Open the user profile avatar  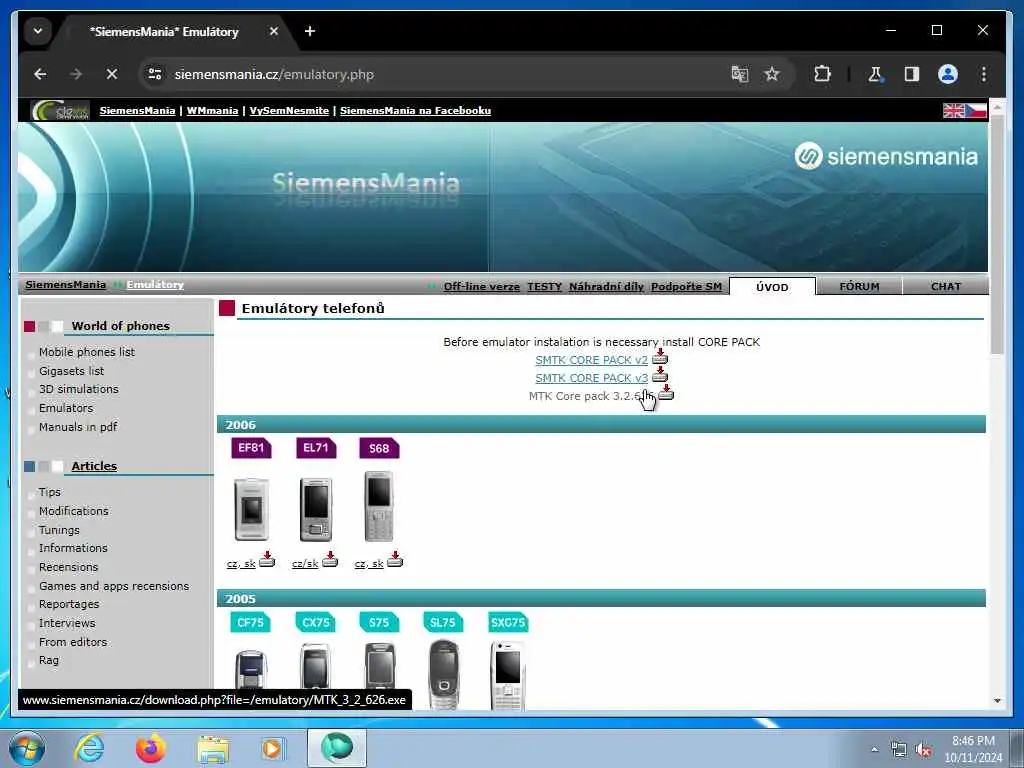[948, 74]
